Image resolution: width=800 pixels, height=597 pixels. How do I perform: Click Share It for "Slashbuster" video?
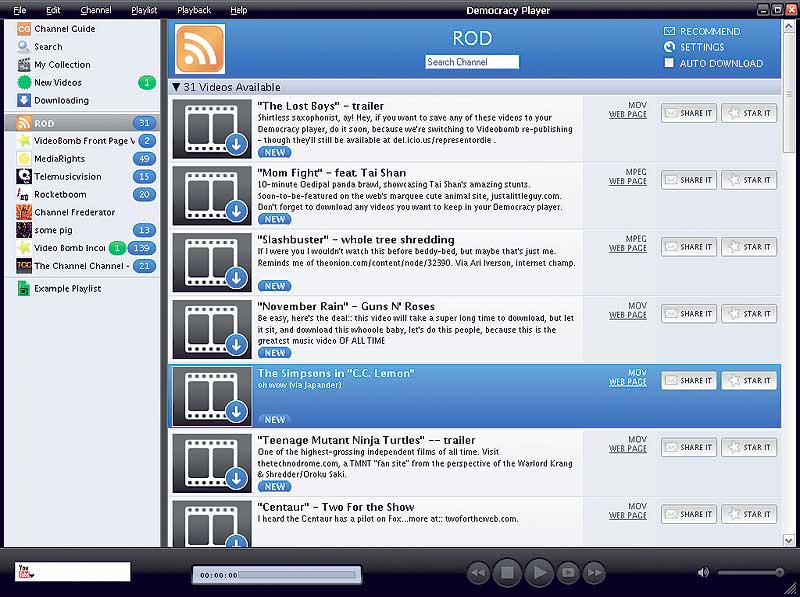coord(689,247)
